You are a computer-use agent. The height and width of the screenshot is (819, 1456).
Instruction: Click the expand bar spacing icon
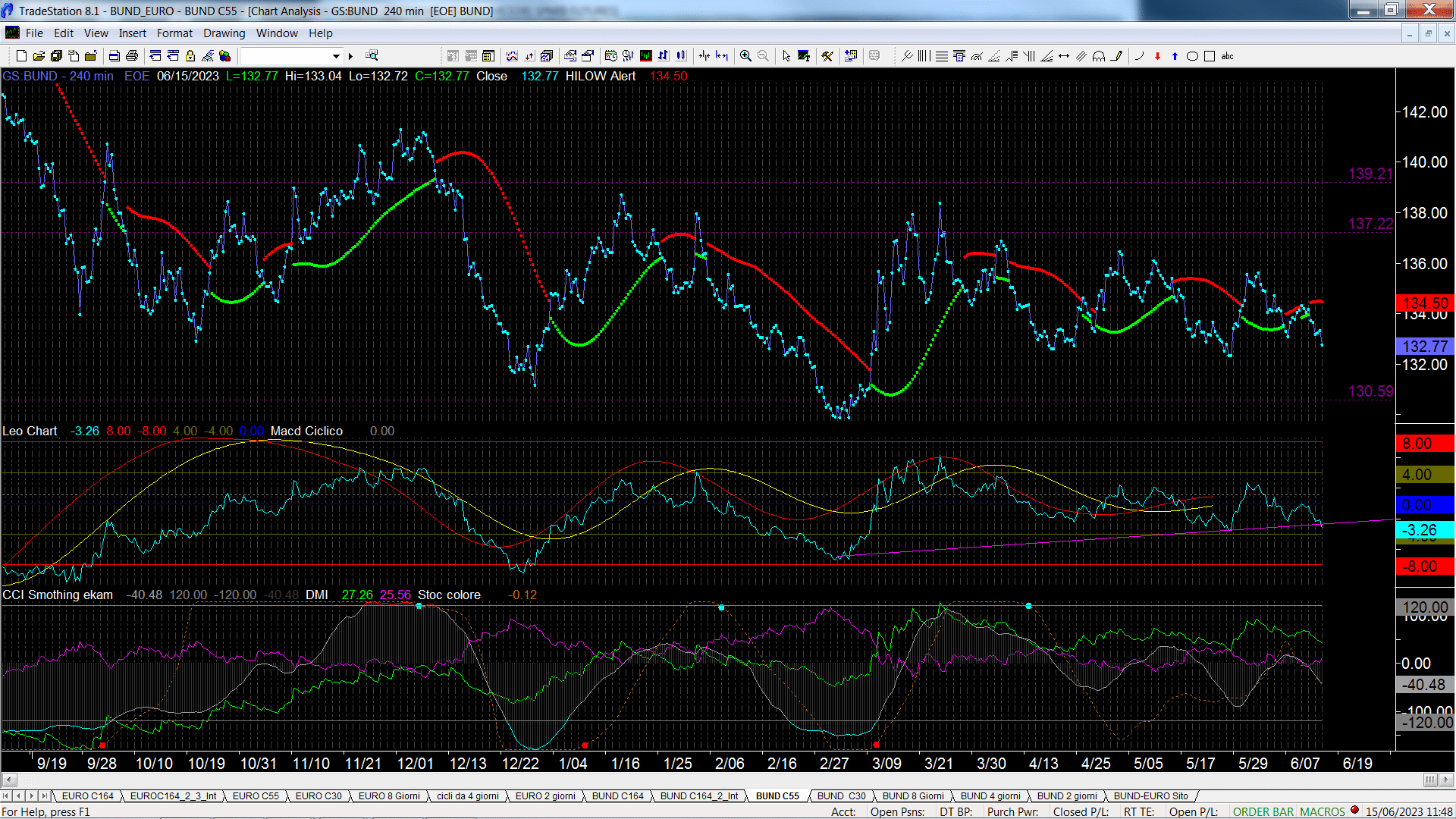(721, 56)
